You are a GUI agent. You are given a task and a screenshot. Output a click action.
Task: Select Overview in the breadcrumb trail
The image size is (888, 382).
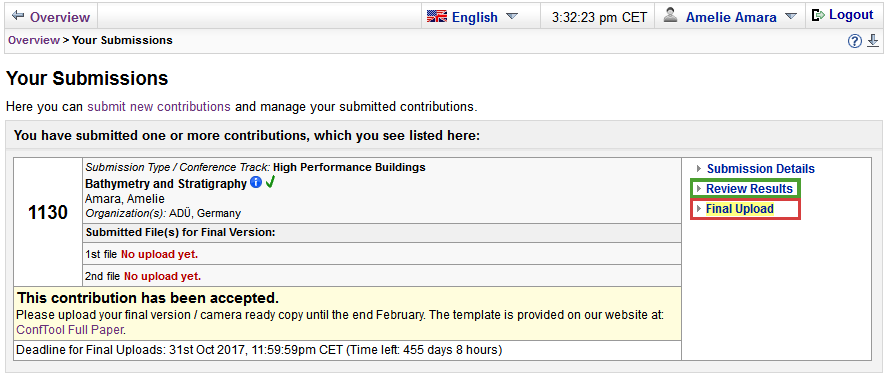click(33, 40)
